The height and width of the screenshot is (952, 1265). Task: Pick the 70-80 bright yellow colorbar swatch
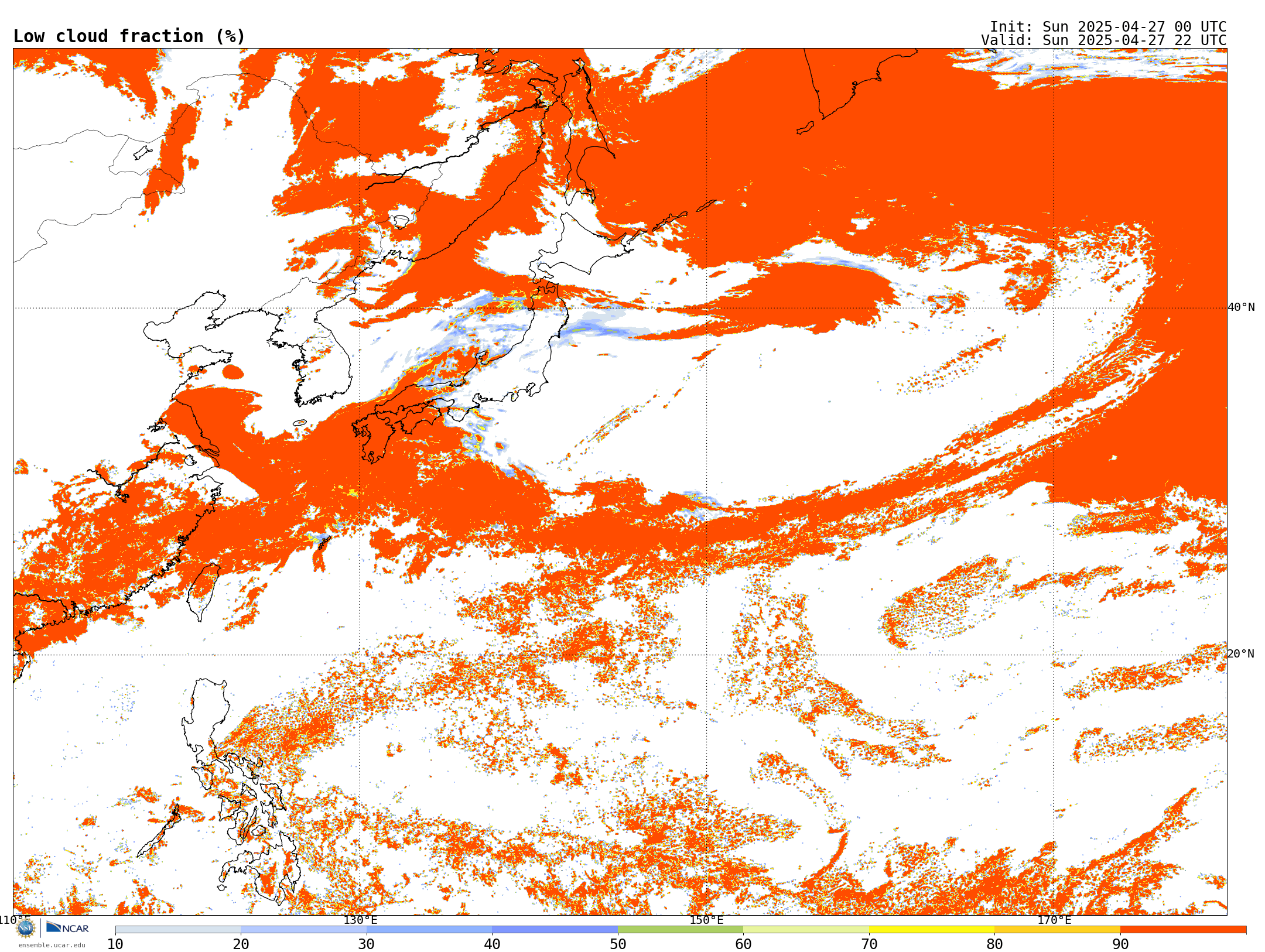[932, 930]
